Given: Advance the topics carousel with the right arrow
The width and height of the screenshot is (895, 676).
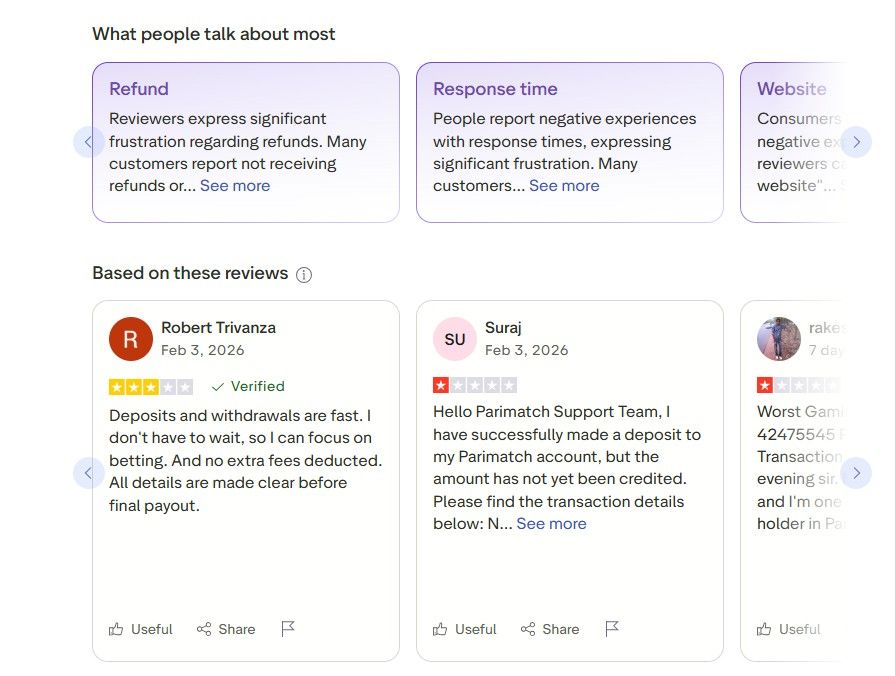Looking at the screenshot, I should coord(857,142).
